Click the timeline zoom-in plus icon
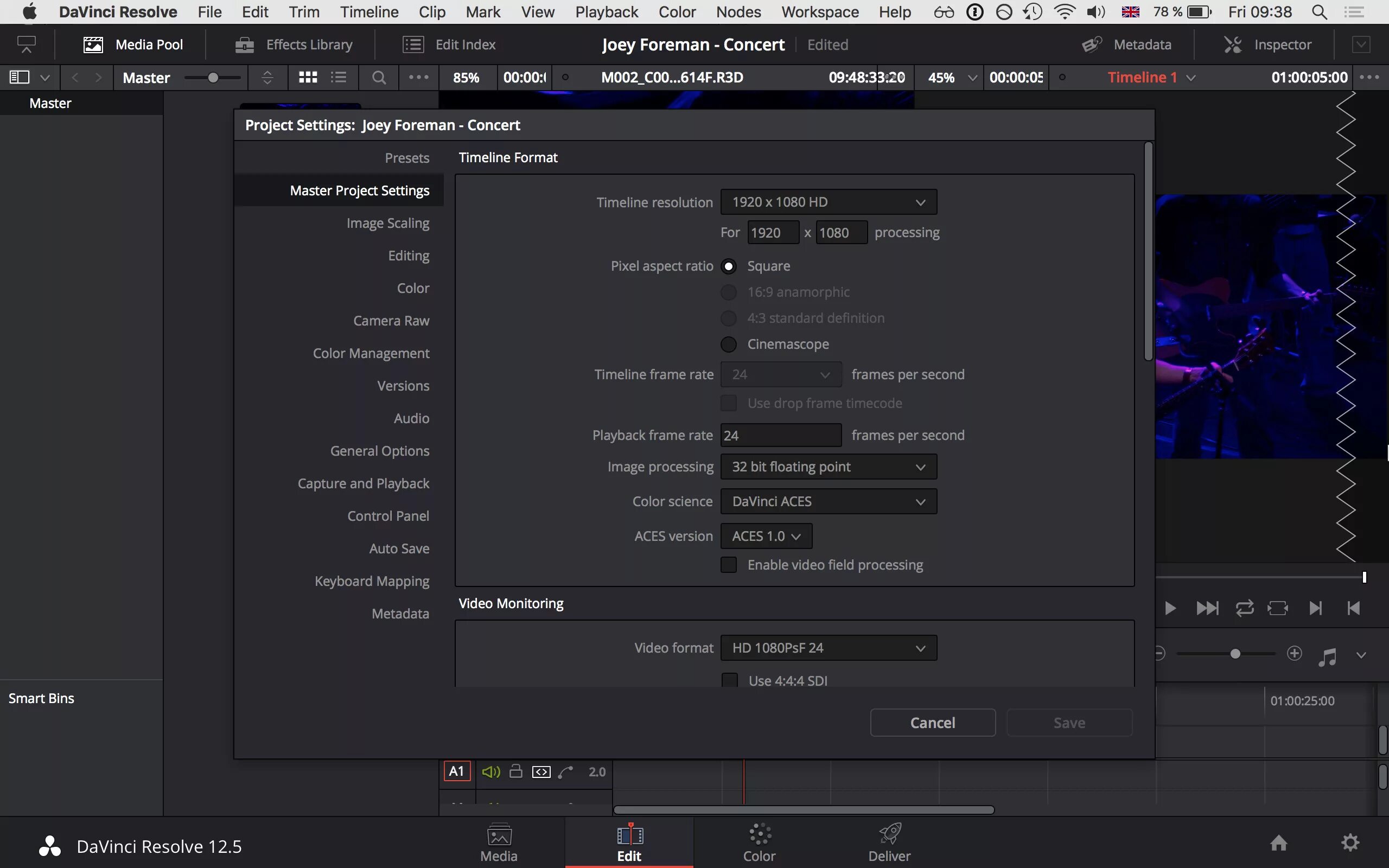Viewport: 1389px width, 868px height. (1294, 653)
